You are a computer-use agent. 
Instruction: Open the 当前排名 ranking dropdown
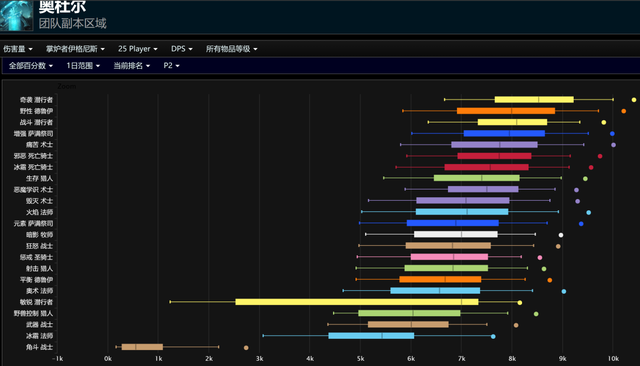click(131, 66)
